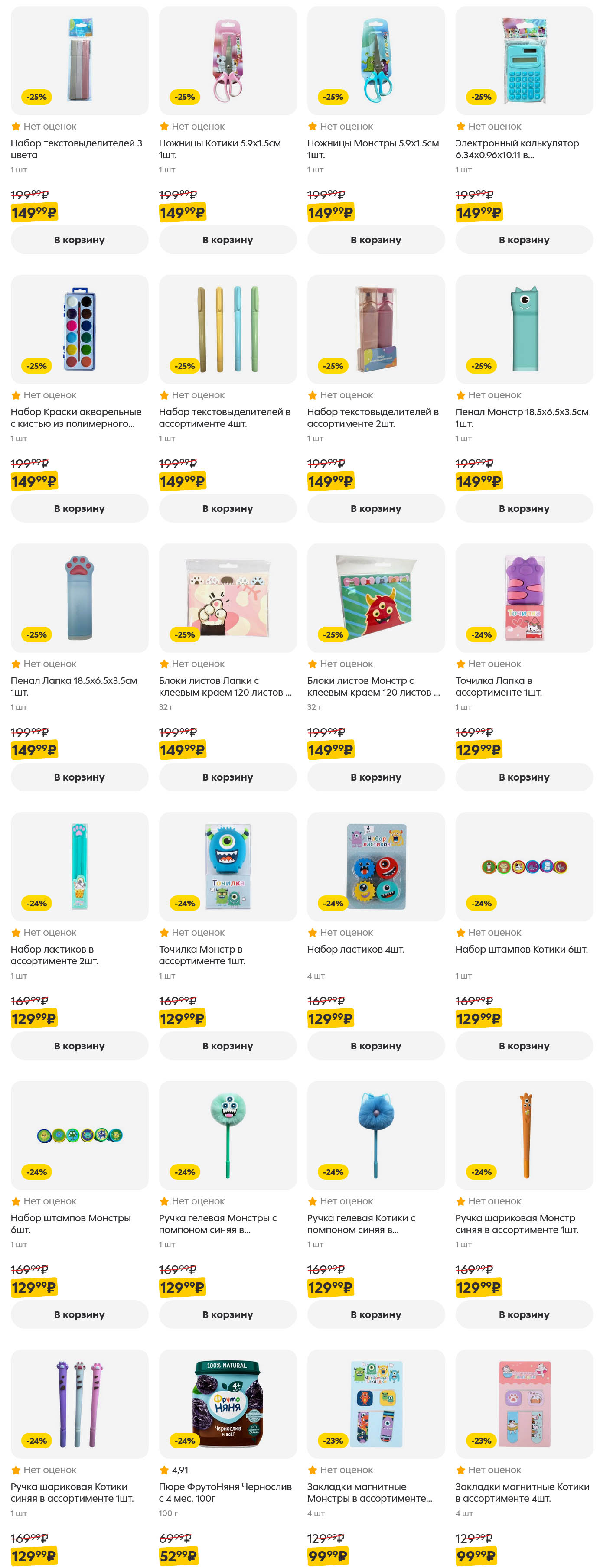Open the Пюре ФрутоНяня Чернослив title link
Screen dimensions: 600x1568
coord(225,1493)
